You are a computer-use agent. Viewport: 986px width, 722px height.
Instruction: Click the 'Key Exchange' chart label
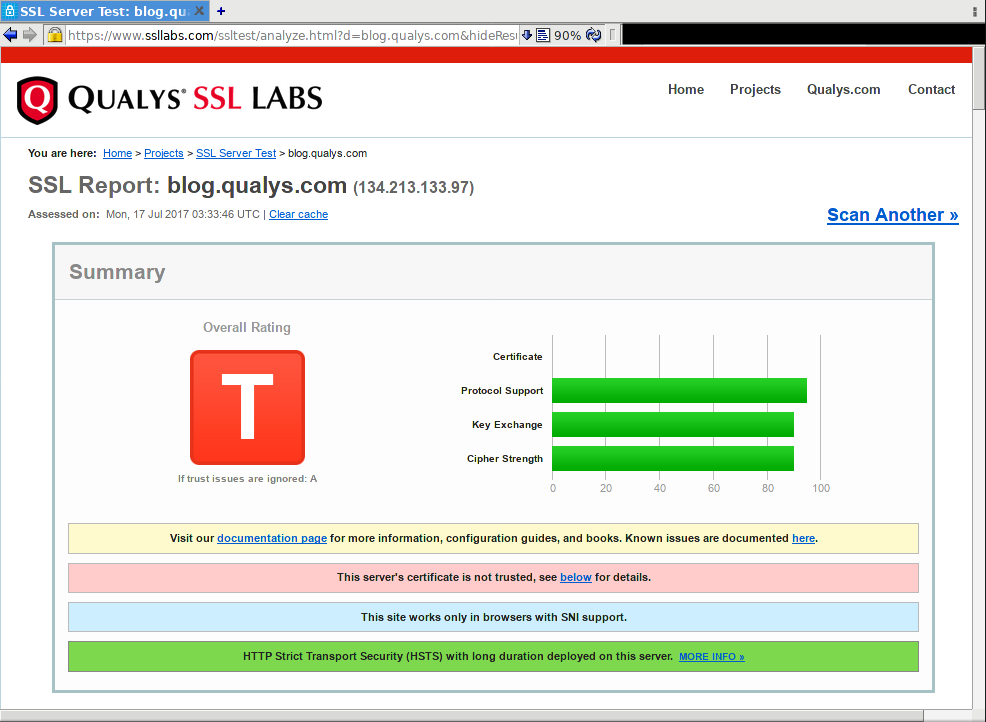pos(507,425)
